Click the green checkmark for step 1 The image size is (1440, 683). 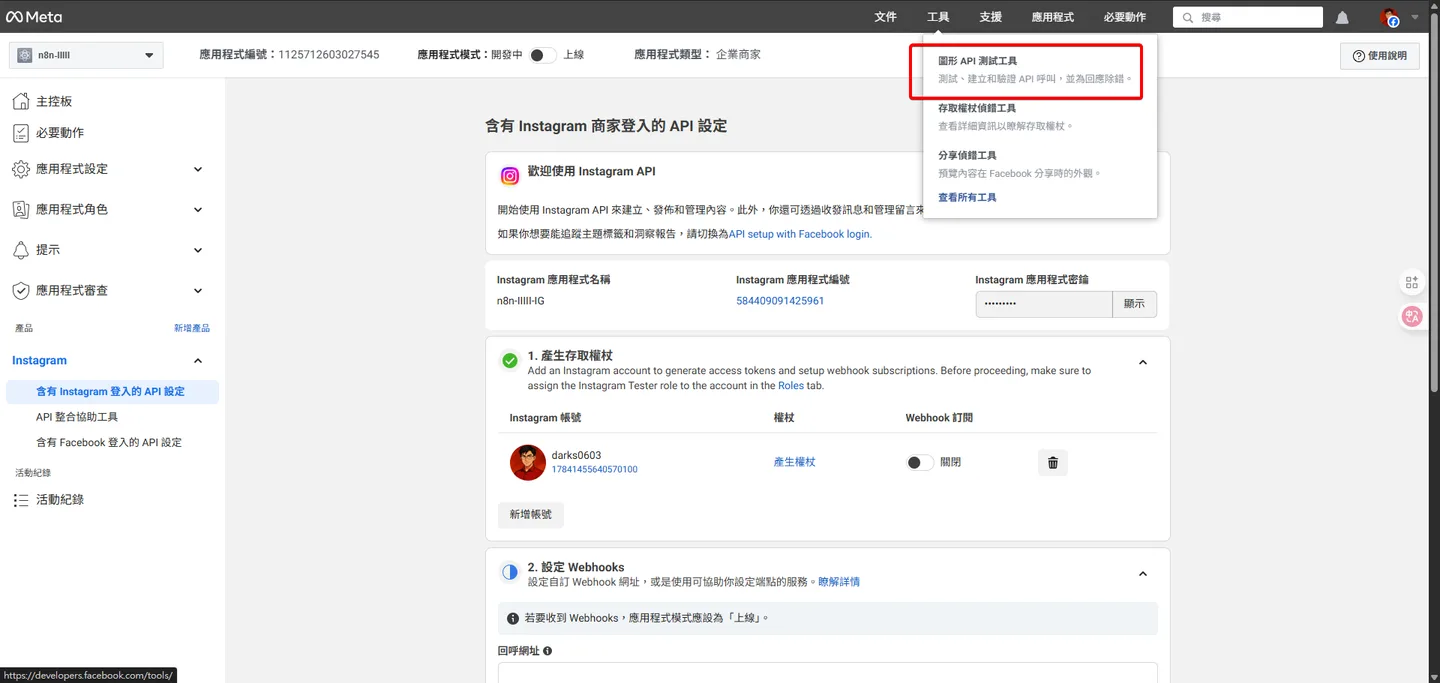[x=510, y=360]
